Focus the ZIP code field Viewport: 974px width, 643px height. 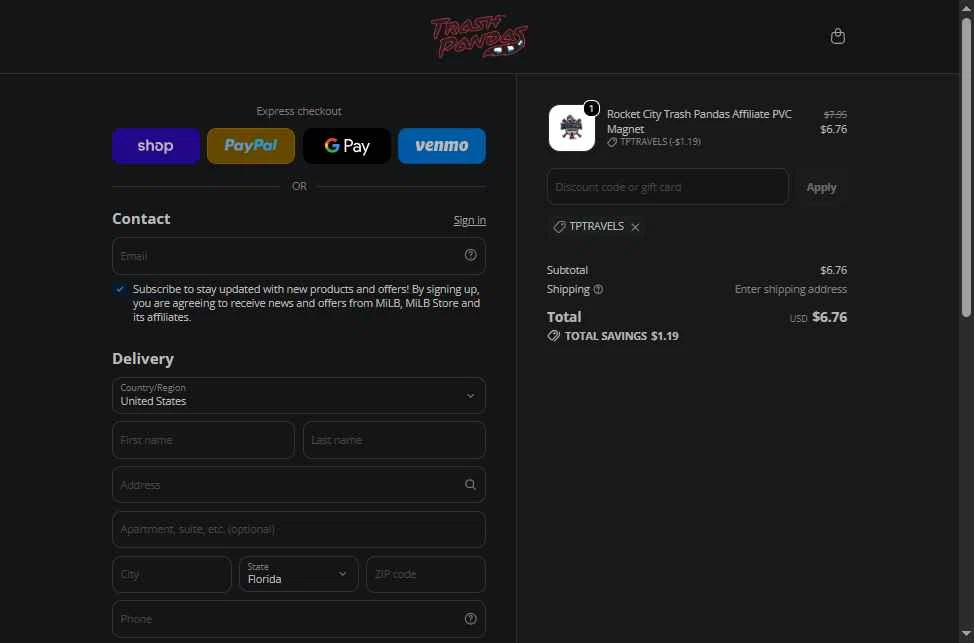[x=426, y=574]
